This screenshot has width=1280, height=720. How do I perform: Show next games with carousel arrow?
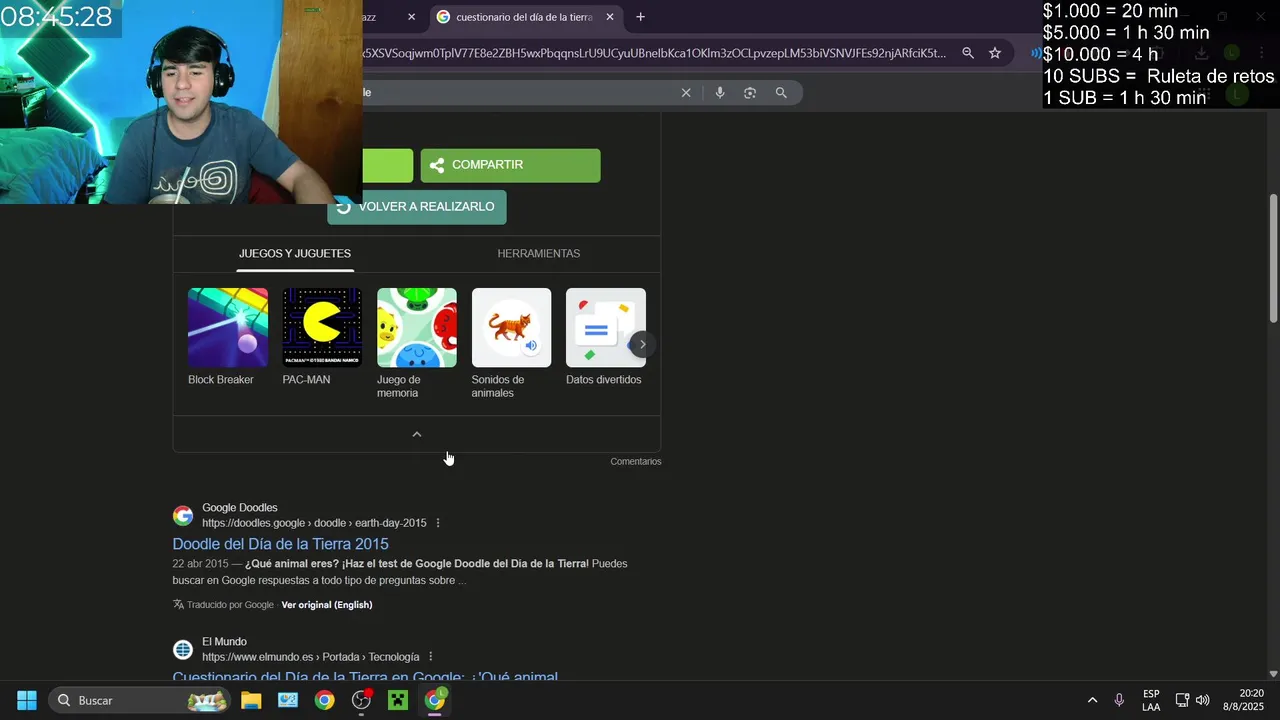point(642,344)
